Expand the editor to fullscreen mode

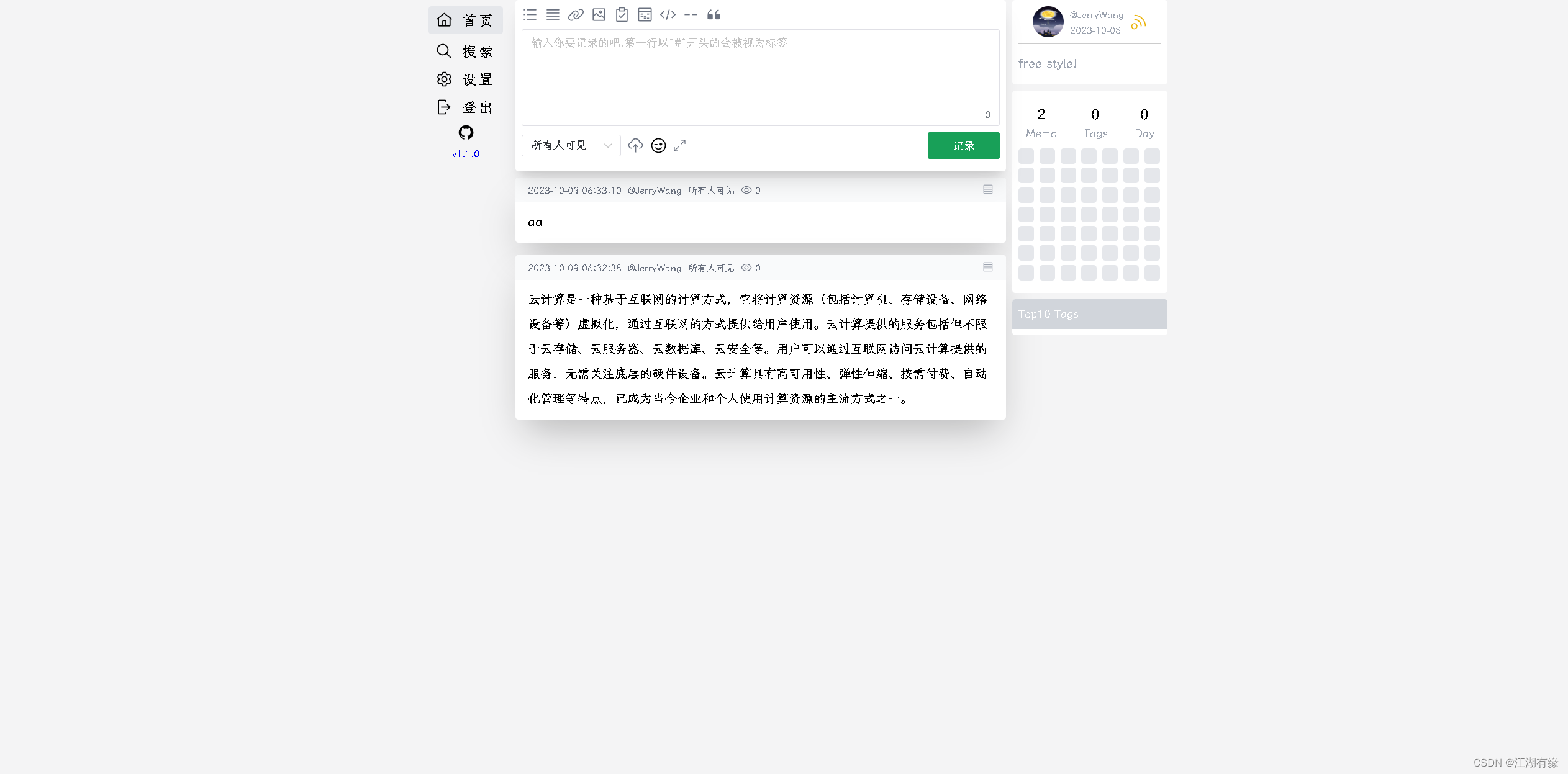[679, 145]
